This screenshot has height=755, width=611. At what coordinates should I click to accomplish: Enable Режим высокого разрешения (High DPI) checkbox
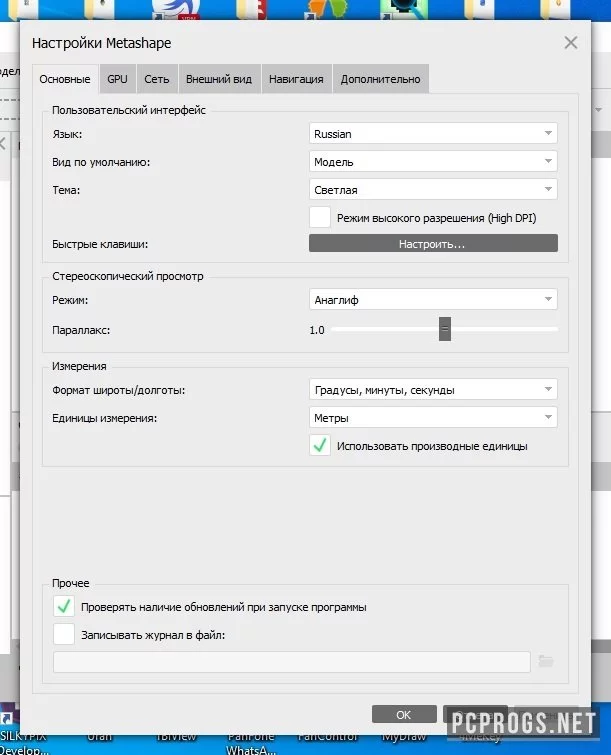click(320, 217)
